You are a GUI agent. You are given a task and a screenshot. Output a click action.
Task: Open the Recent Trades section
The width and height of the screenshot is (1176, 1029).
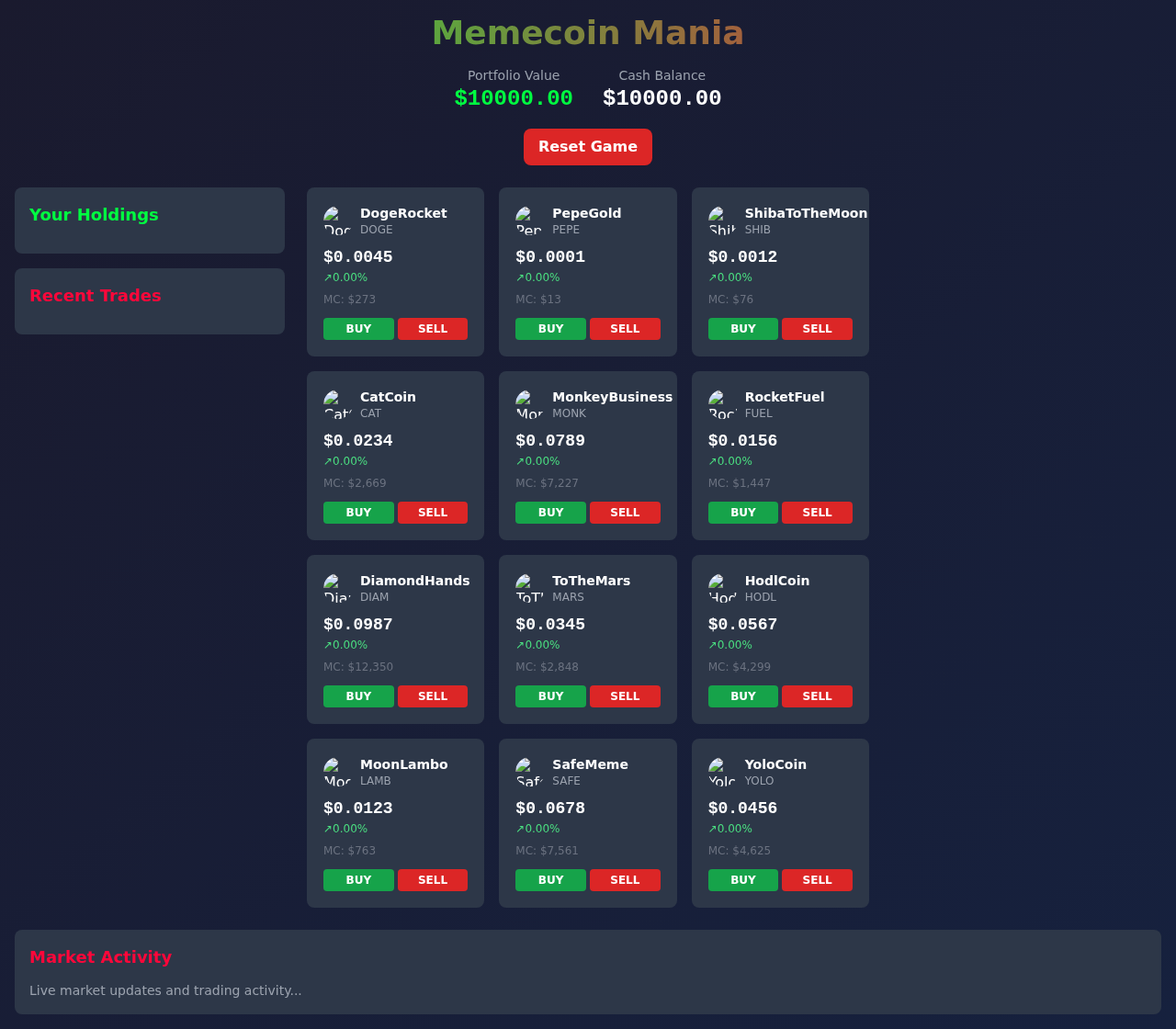coord(95,296)
